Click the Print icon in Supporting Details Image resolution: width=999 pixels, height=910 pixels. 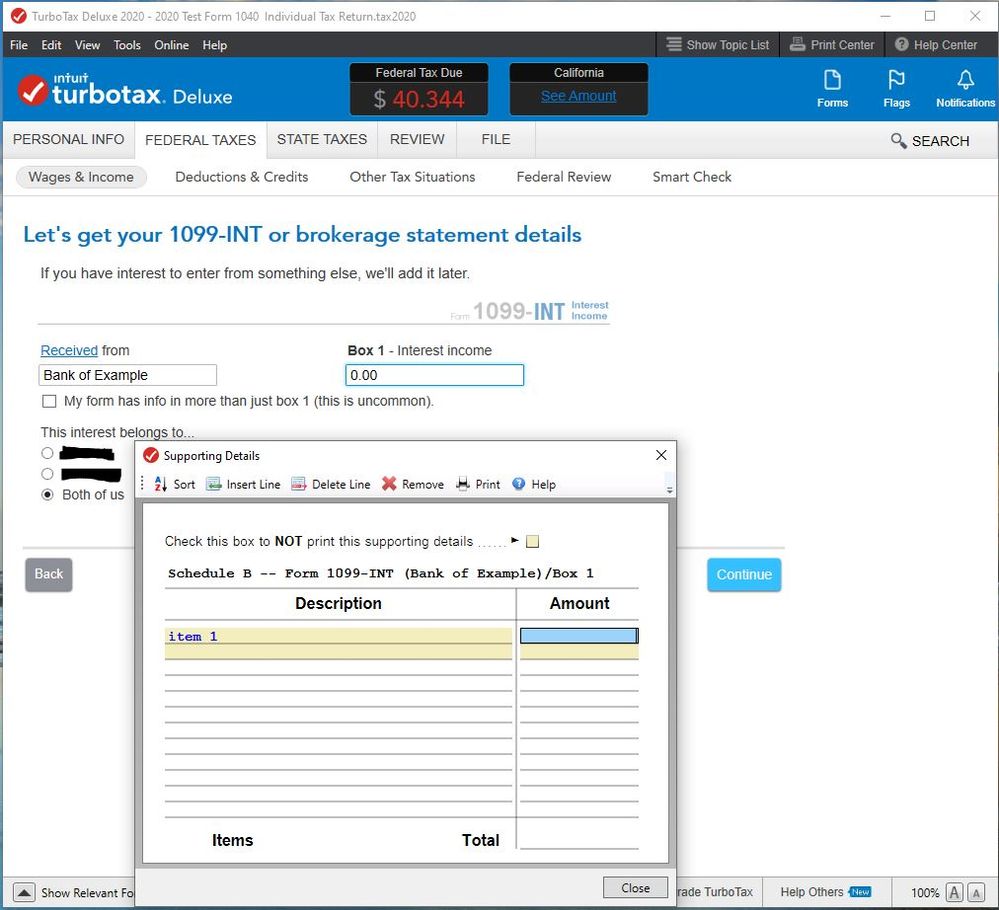click(x=463, y=484)
